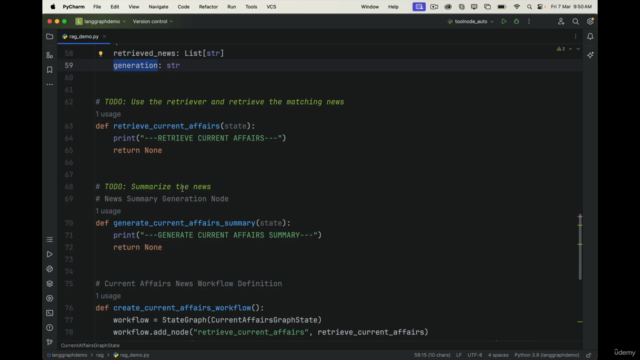
Task: Go to next highlighted problem arrow
Action: click(x=578, y=49)
